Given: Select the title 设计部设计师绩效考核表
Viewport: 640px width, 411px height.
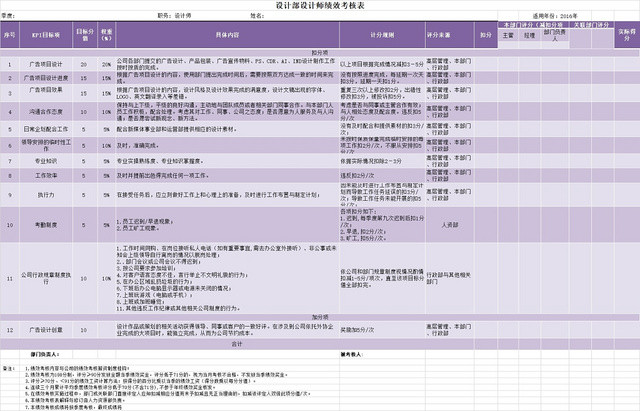Looking at the screenshot, I should coord(320,5).
